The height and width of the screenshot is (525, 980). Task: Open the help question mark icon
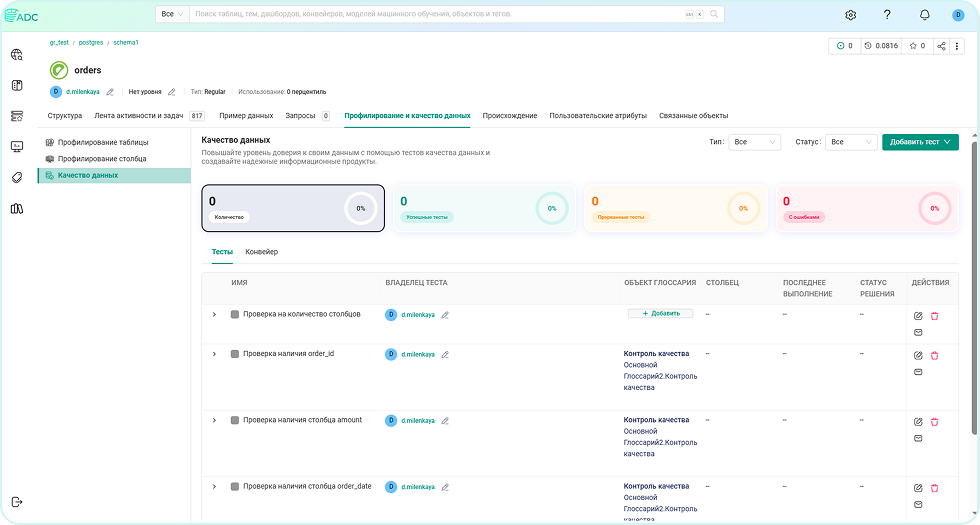pyautogui.click(x=887, y=15)
